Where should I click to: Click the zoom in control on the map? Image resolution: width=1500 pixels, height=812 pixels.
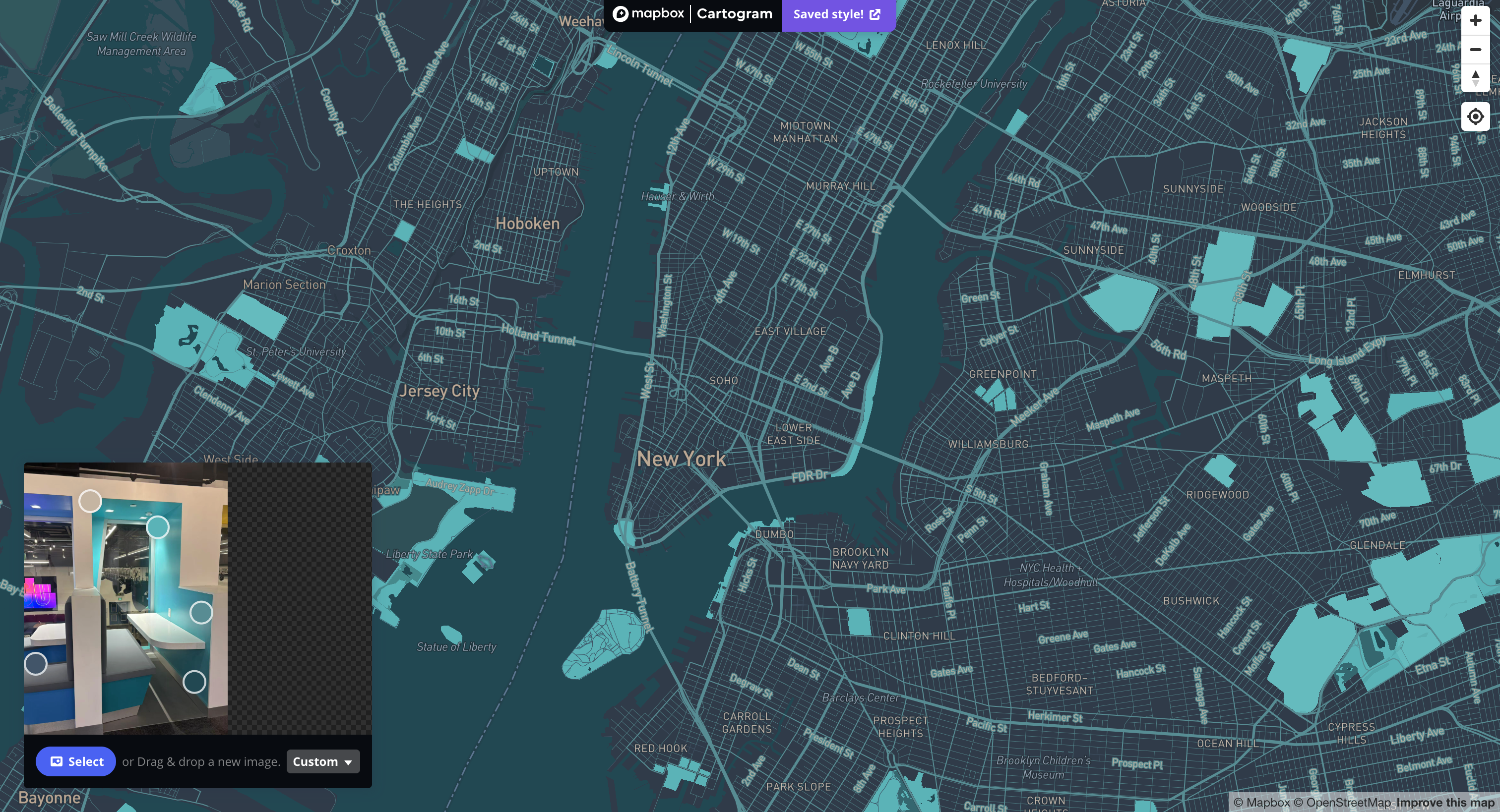[1475, 19]
